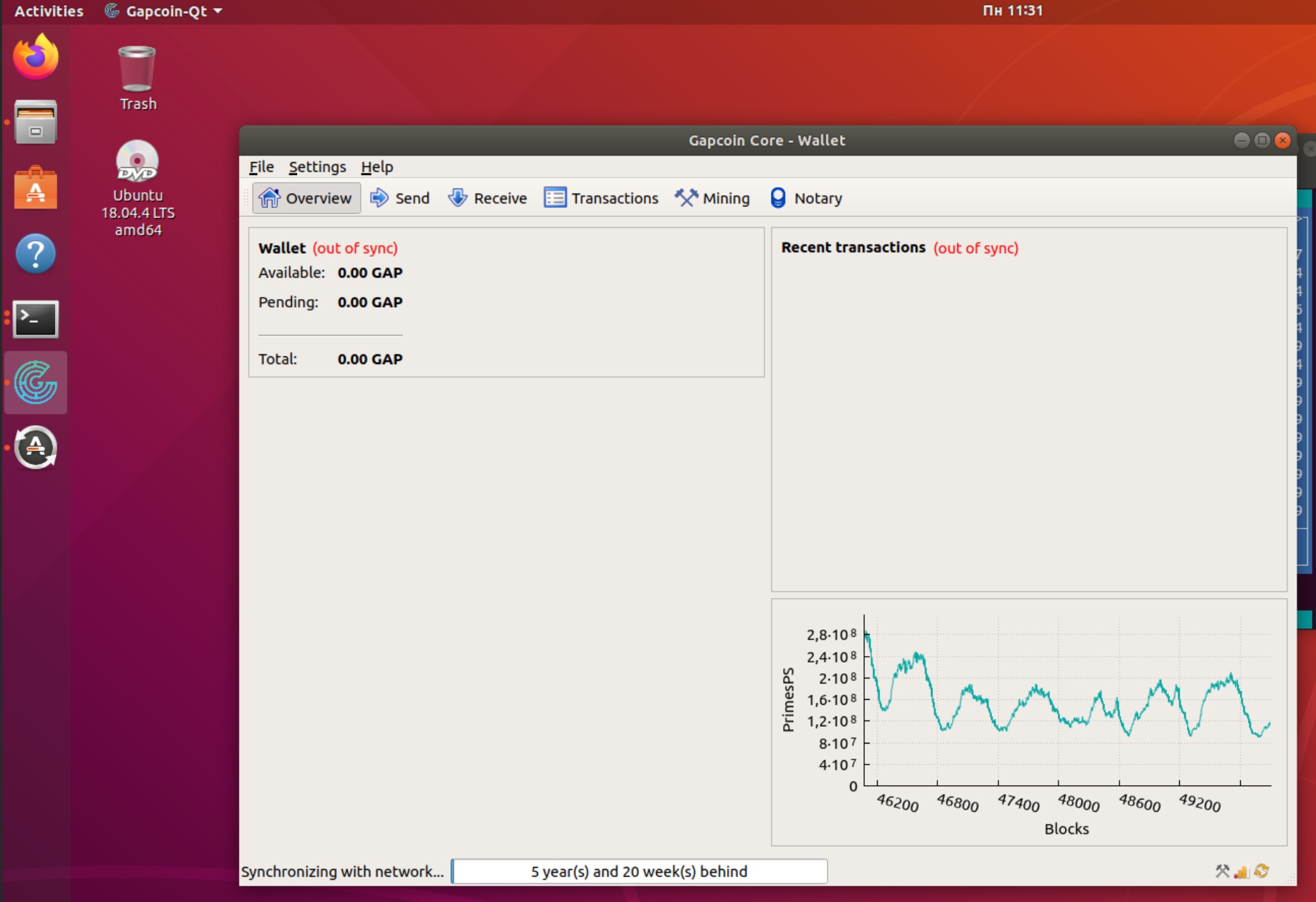Click the mining hammer status bar icon

1222,871
